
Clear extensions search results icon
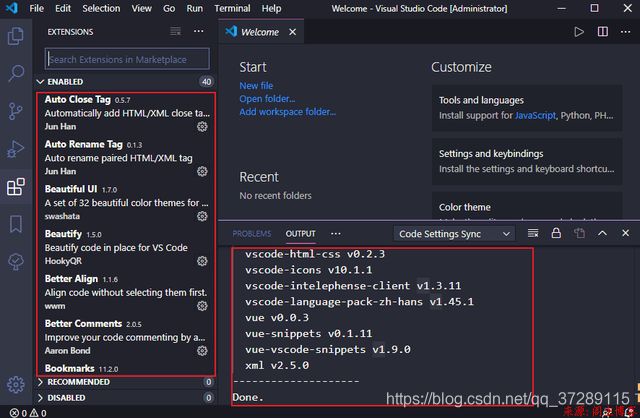point(176,31)
